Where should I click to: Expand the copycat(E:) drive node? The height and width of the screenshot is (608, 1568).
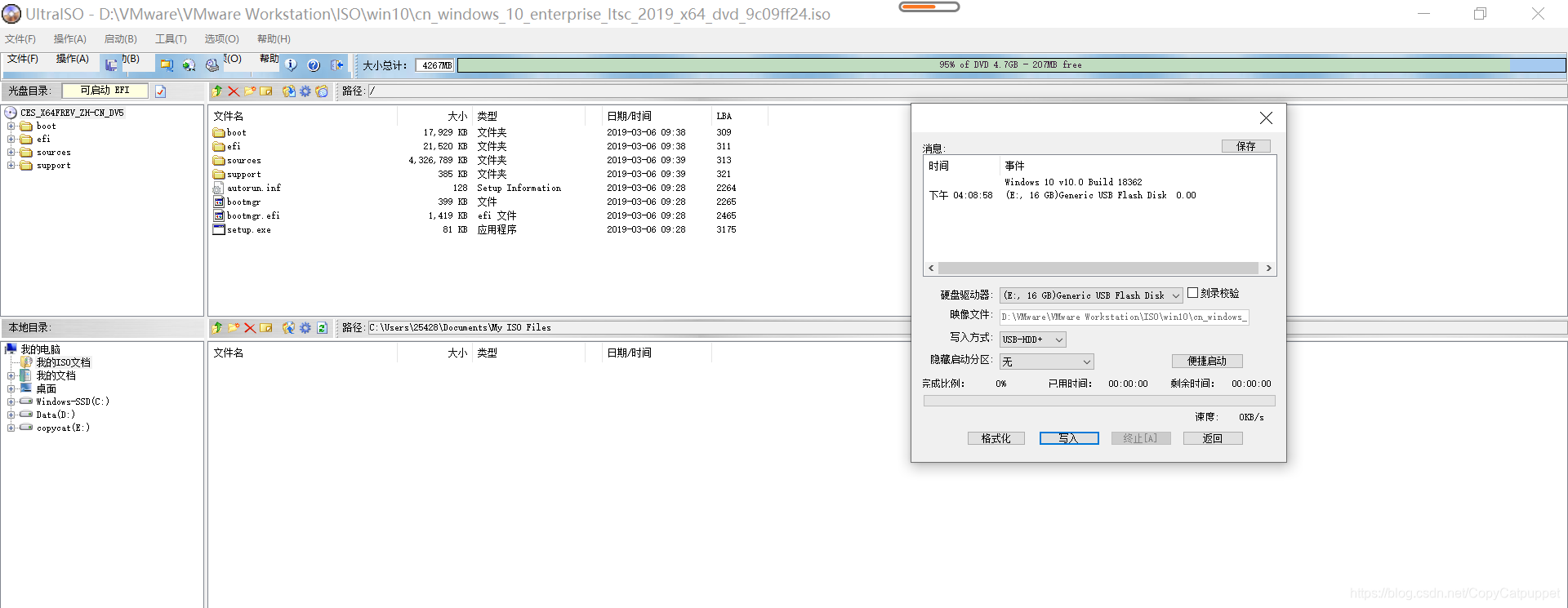coord(11,428)
